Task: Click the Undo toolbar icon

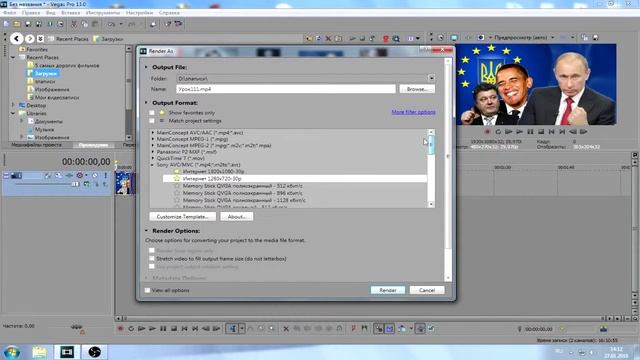Action: (111, 24)
